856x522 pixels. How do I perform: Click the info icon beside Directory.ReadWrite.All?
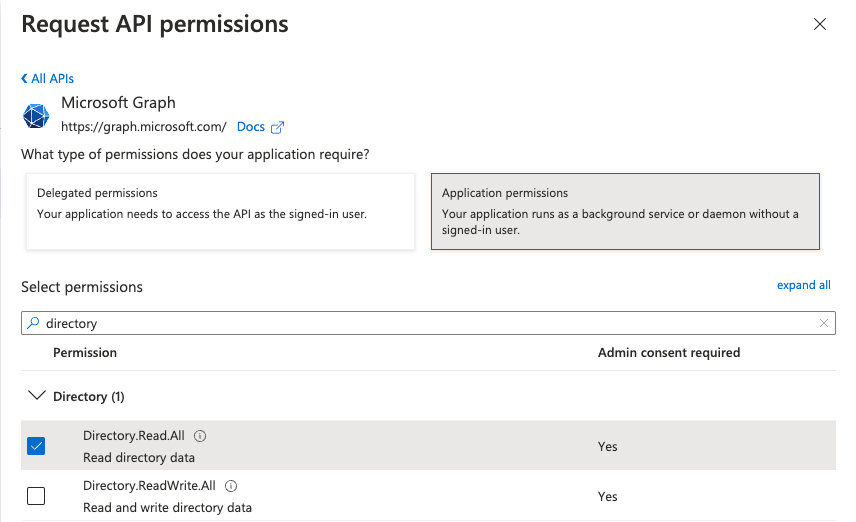pyautogui.click(x=231, y=486)
